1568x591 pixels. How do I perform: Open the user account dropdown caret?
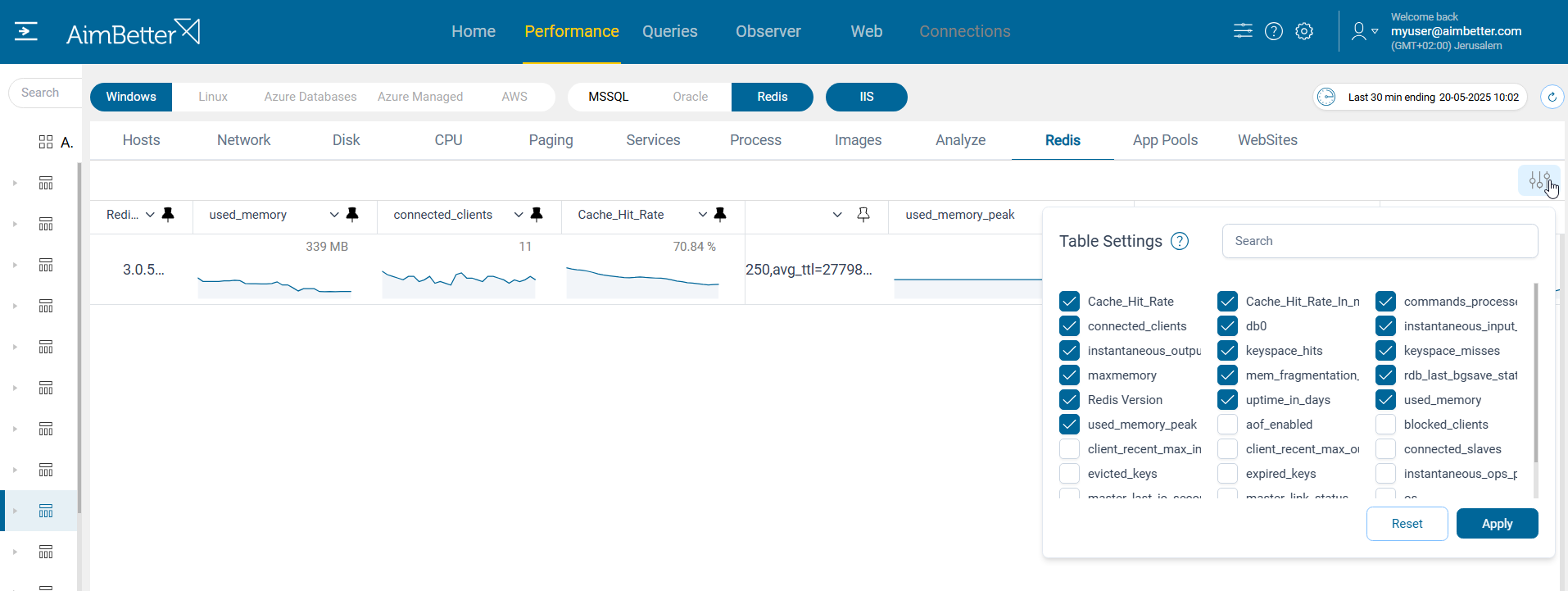(1375, 31)
